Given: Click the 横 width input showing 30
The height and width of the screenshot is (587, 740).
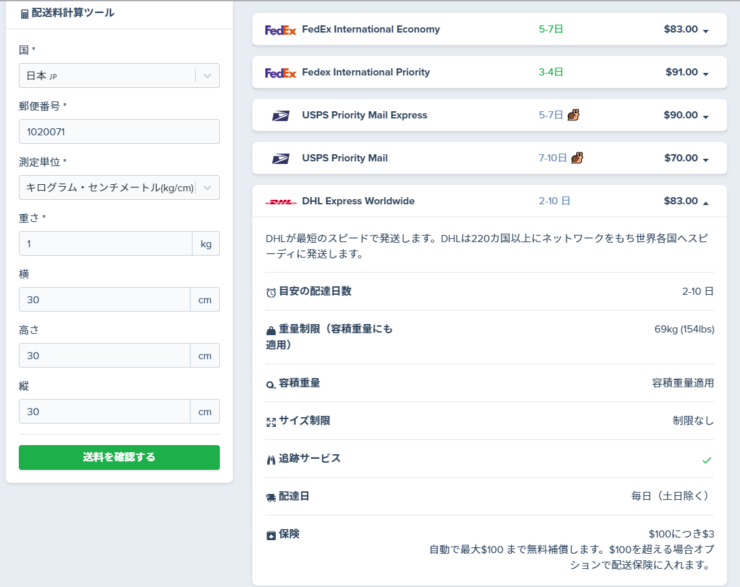Looking at the screenshot, I should coord(105,300).
